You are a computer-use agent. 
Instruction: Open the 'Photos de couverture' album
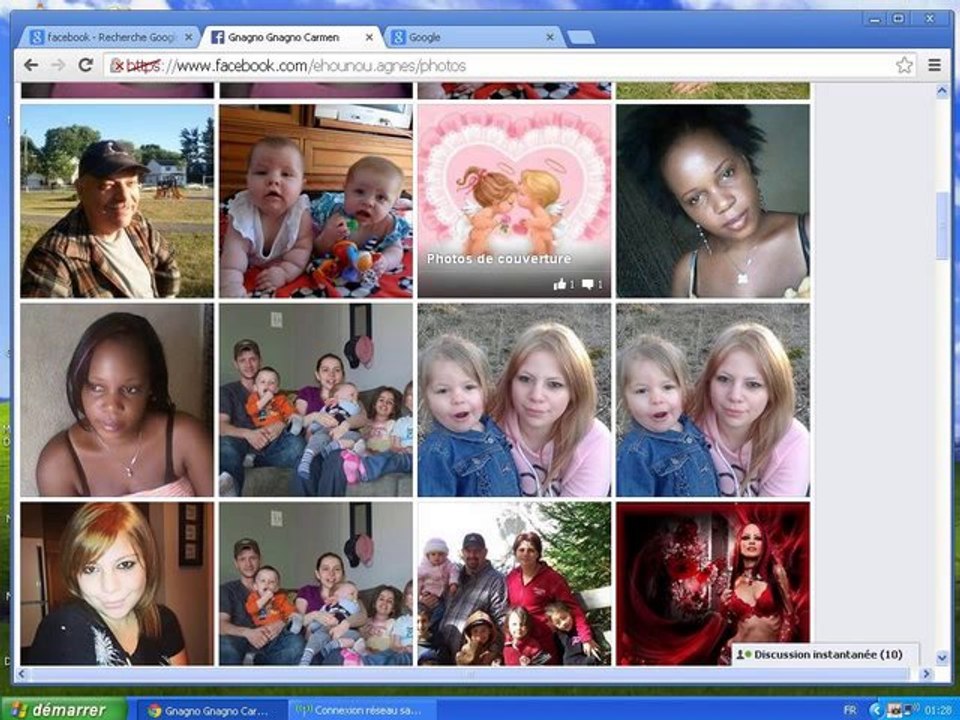click(514, 201)
